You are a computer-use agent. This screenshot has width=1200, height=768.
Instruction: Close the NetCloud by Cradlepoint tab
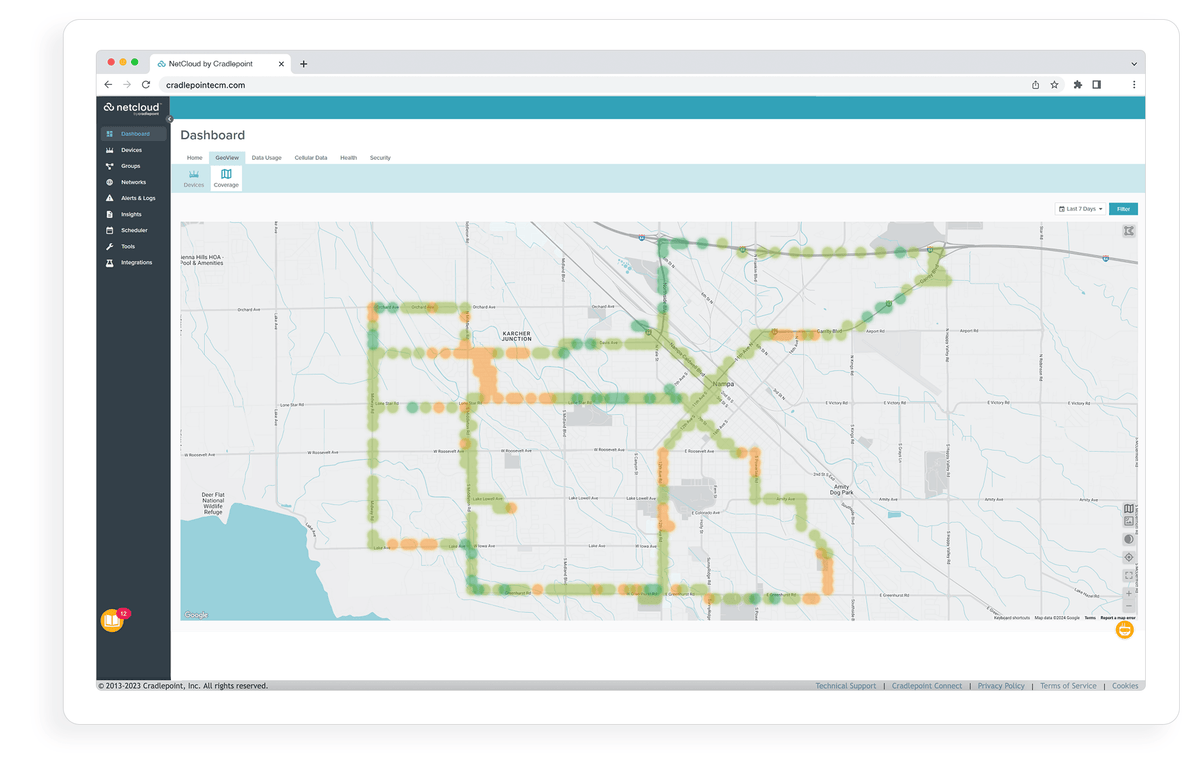[281, 64]
